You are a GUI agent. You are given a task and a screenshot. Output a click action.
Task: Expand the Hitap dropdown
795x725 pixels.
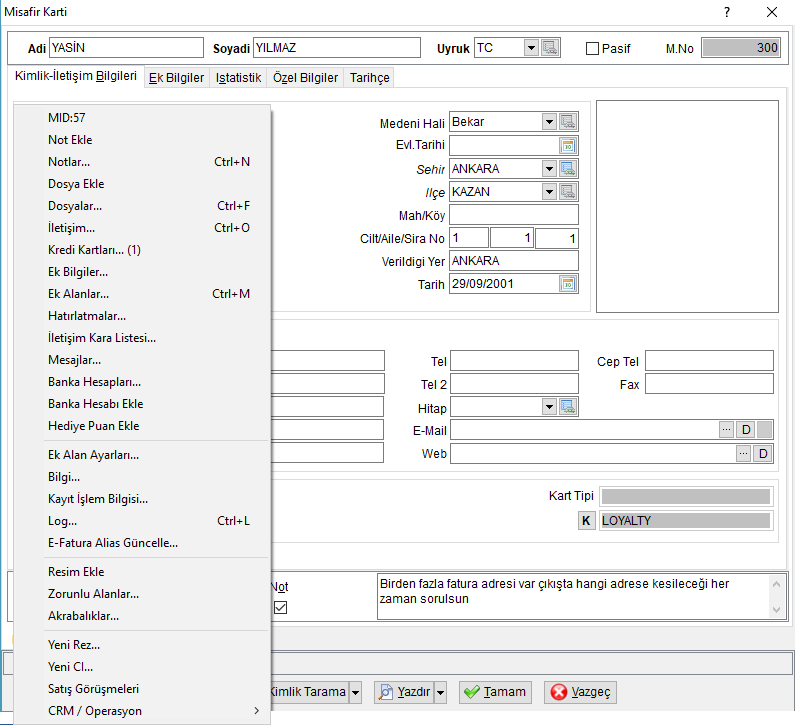click(x=550, y=407)
